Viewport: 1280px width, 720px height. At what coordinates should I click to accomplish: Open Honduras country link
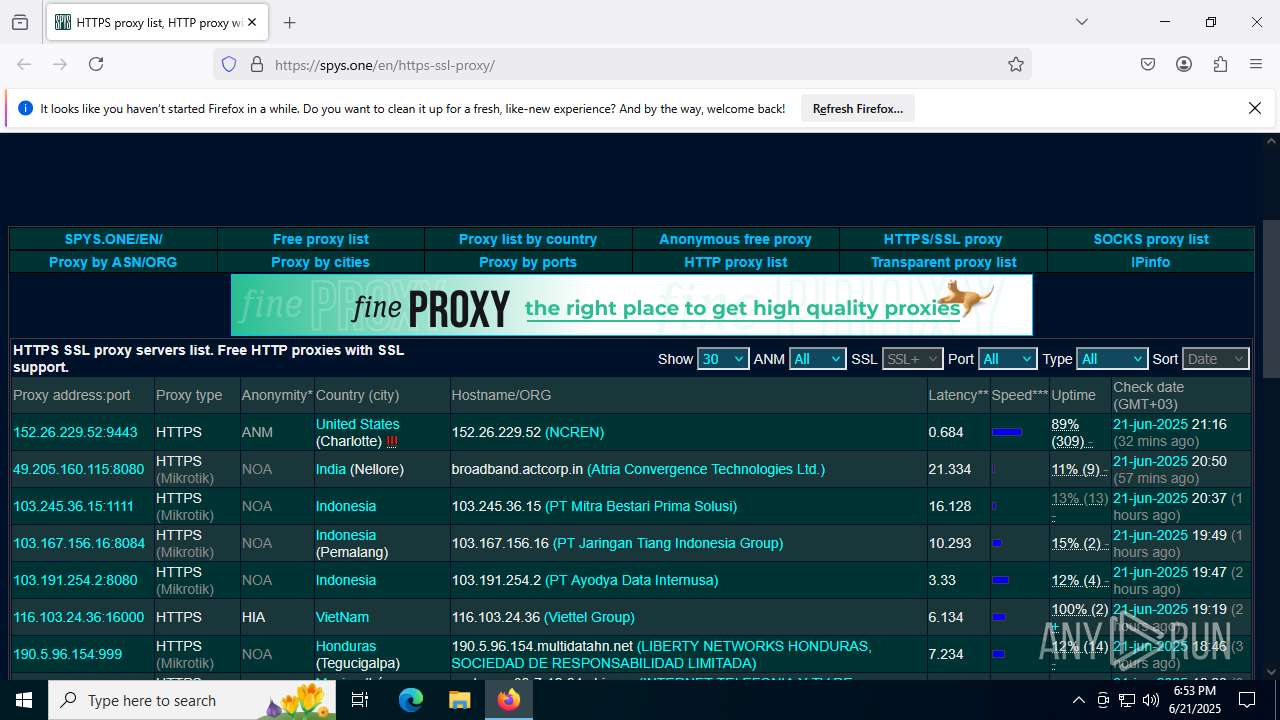point(346,646)
